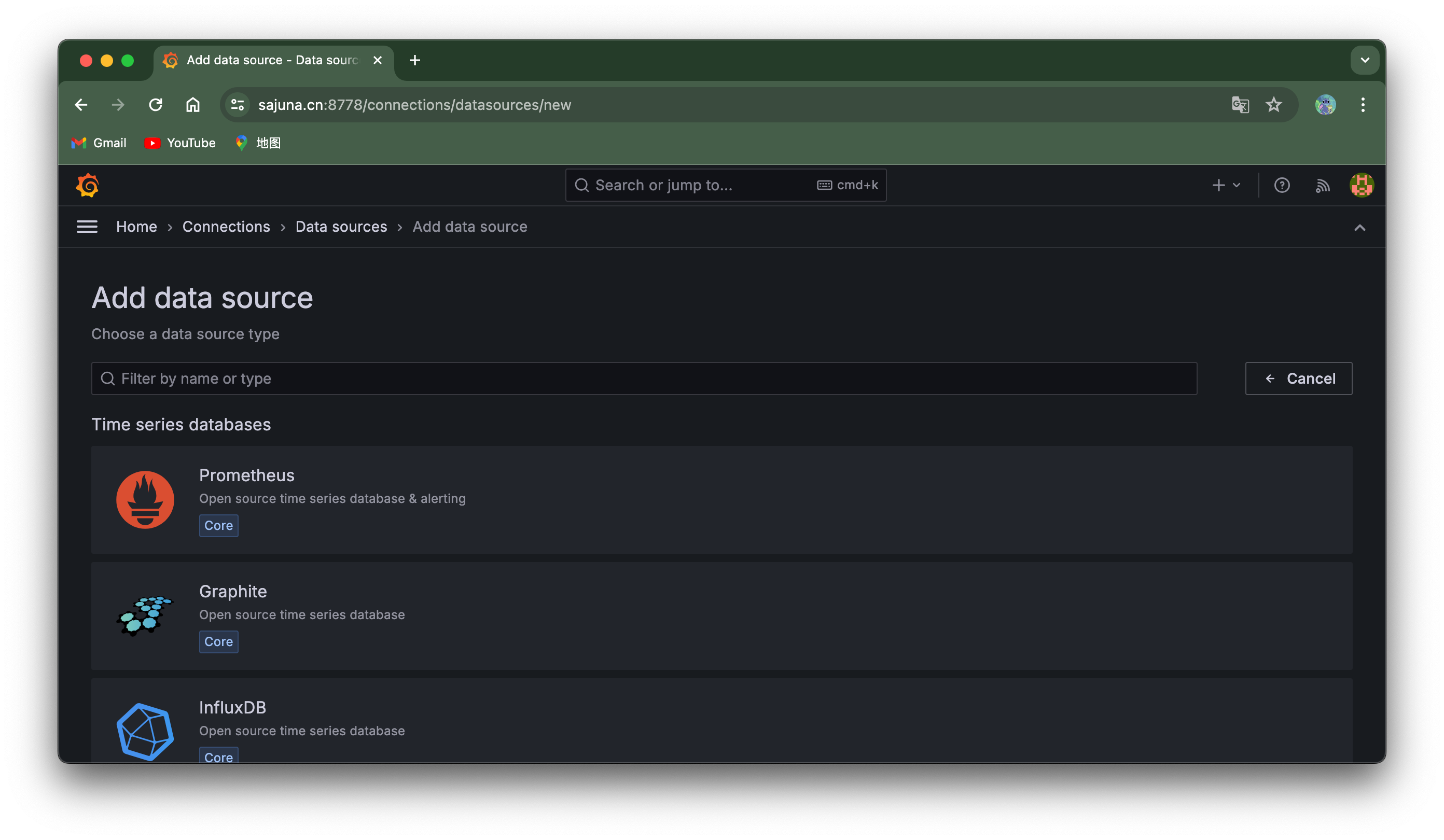This screenshot has width=1444, height=840.
Task: Click the Graphite logo icon
Action: tap(145, 616)
